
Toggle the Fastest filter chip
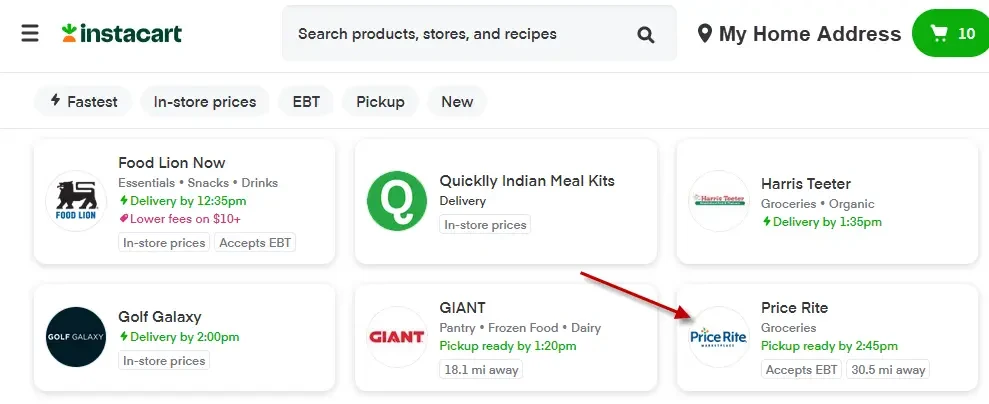point(83,101)
